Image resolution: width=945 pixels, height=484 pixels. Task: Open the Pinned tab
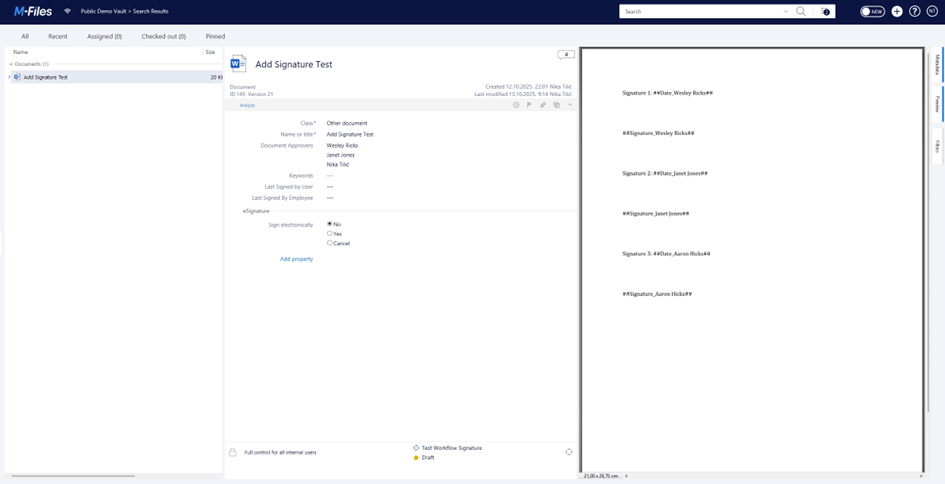click(215, 36)
